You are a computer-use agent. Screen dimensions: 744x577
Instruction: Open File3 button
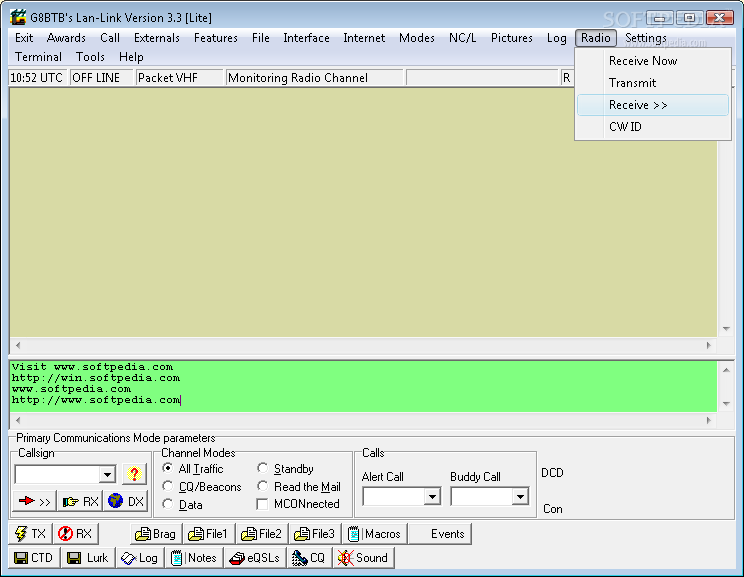315,534
